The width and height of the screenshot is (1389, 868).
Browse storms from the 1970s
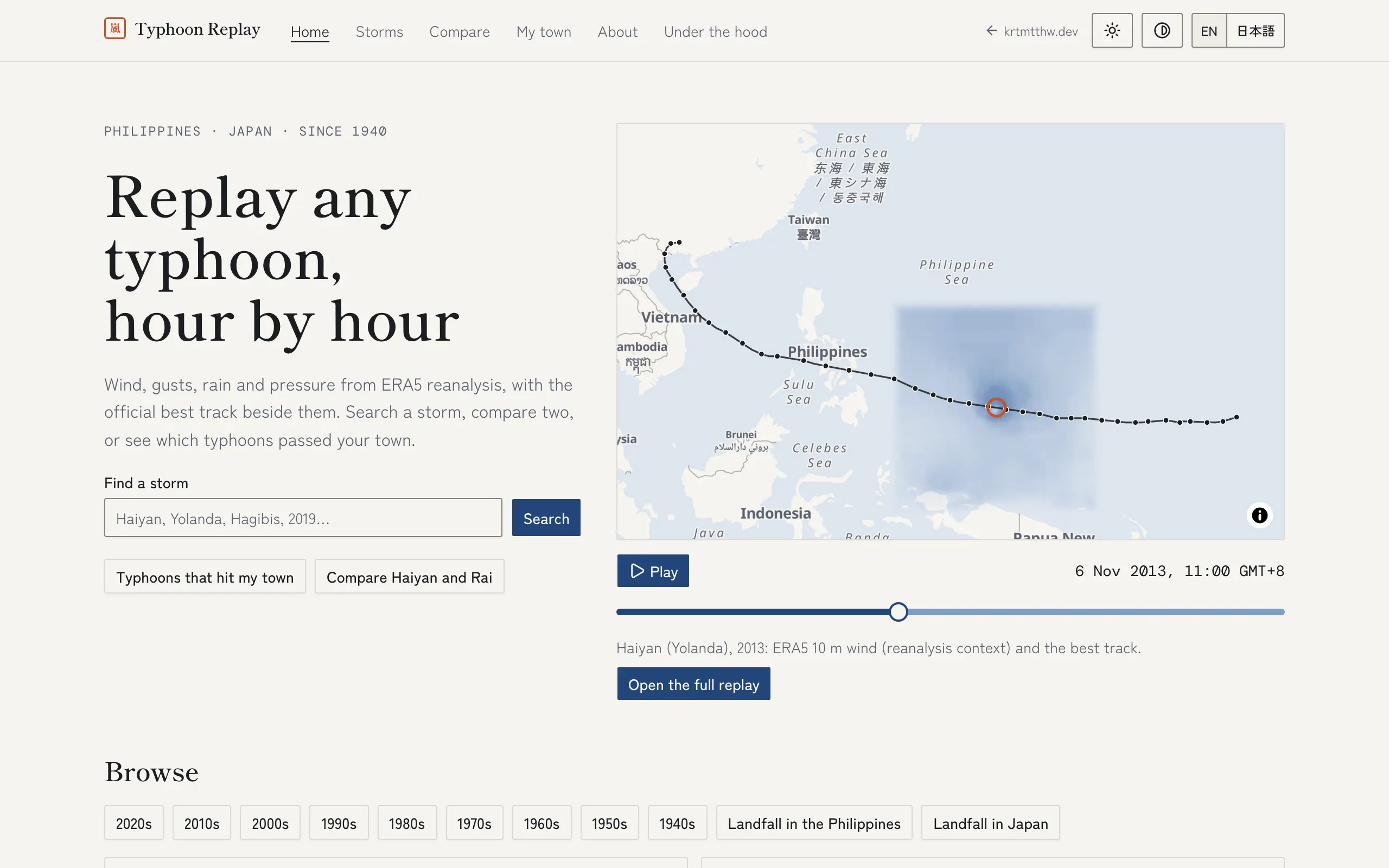(x=474, y=822)
